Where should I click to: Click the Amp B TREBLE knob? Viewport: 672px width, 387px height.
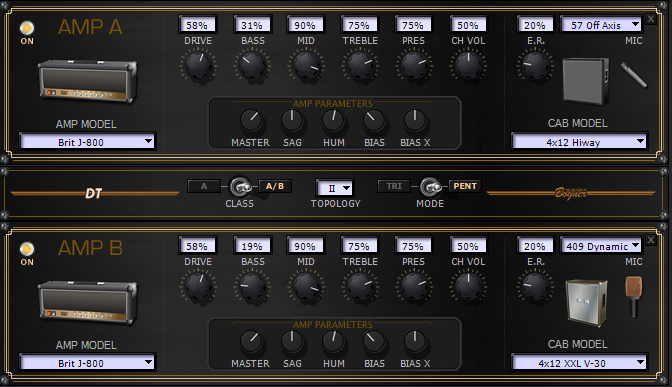tap(360, 286)
